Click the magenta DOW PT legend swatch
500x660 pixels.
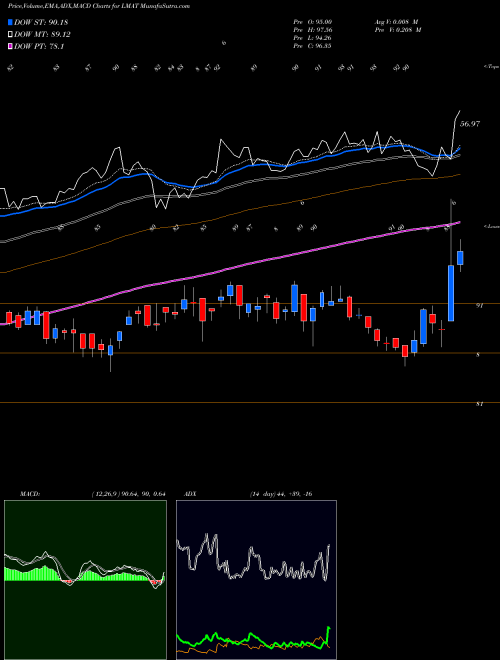pyautogui.click(x=11, y=46)
